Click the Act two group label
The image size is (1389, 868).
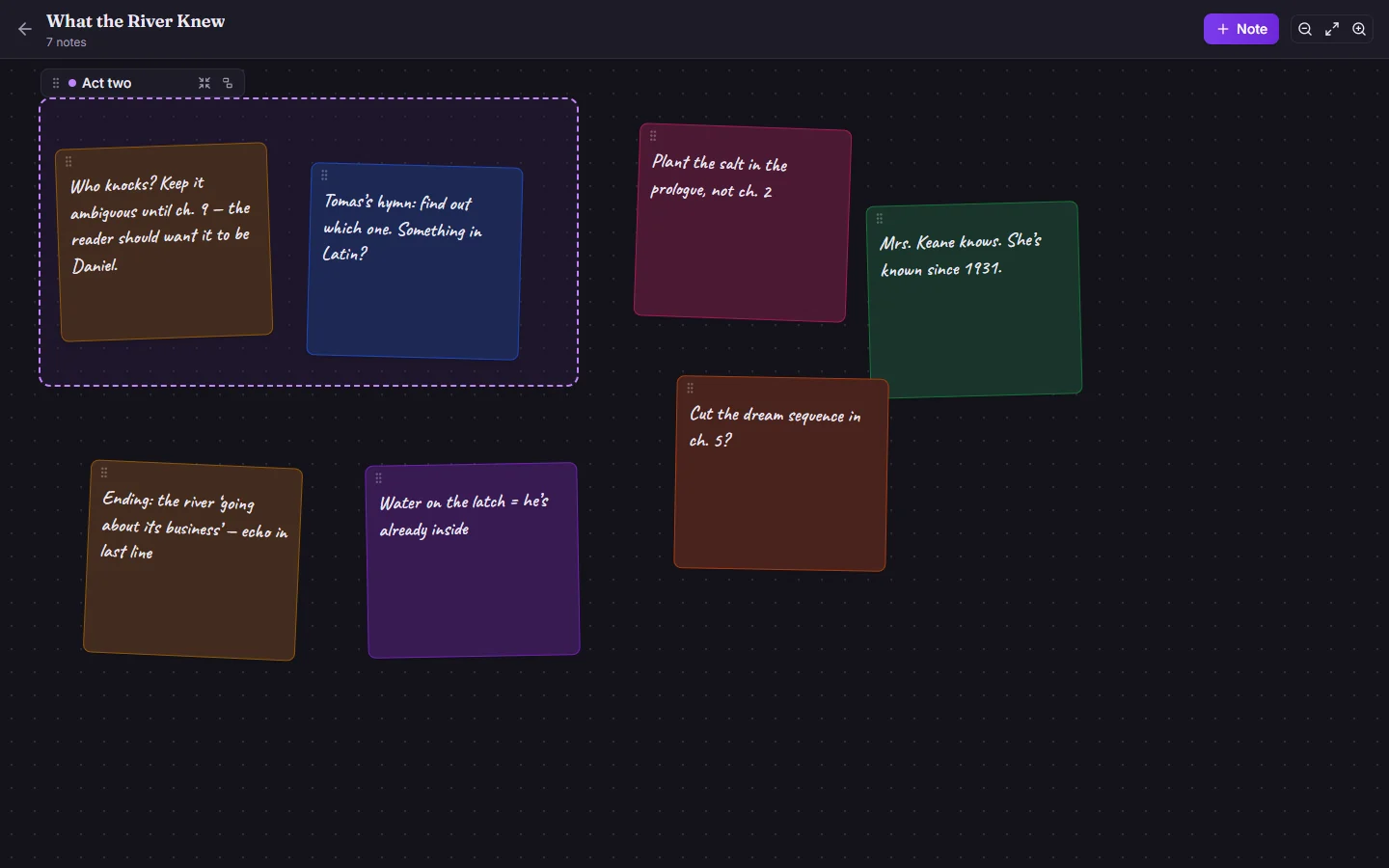tap(106, 83)
